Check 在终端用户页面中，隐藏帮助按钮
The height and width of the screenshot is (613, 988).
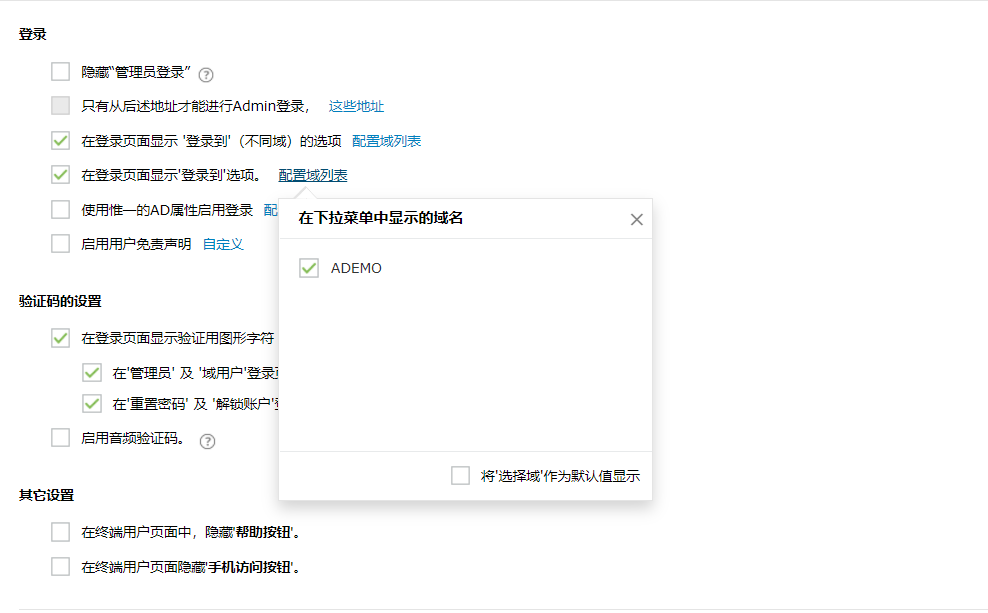(x=59, y=531)
